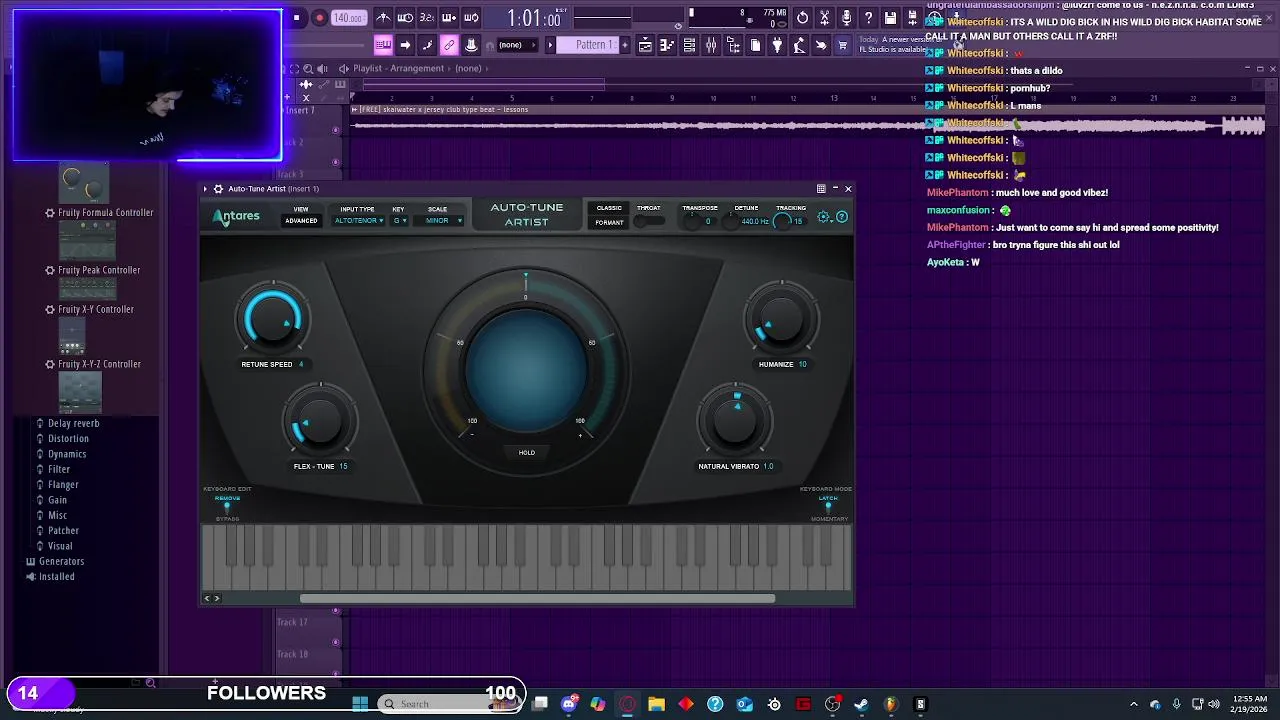Open the plugin picker plug icon

click(x=777, y=45)
